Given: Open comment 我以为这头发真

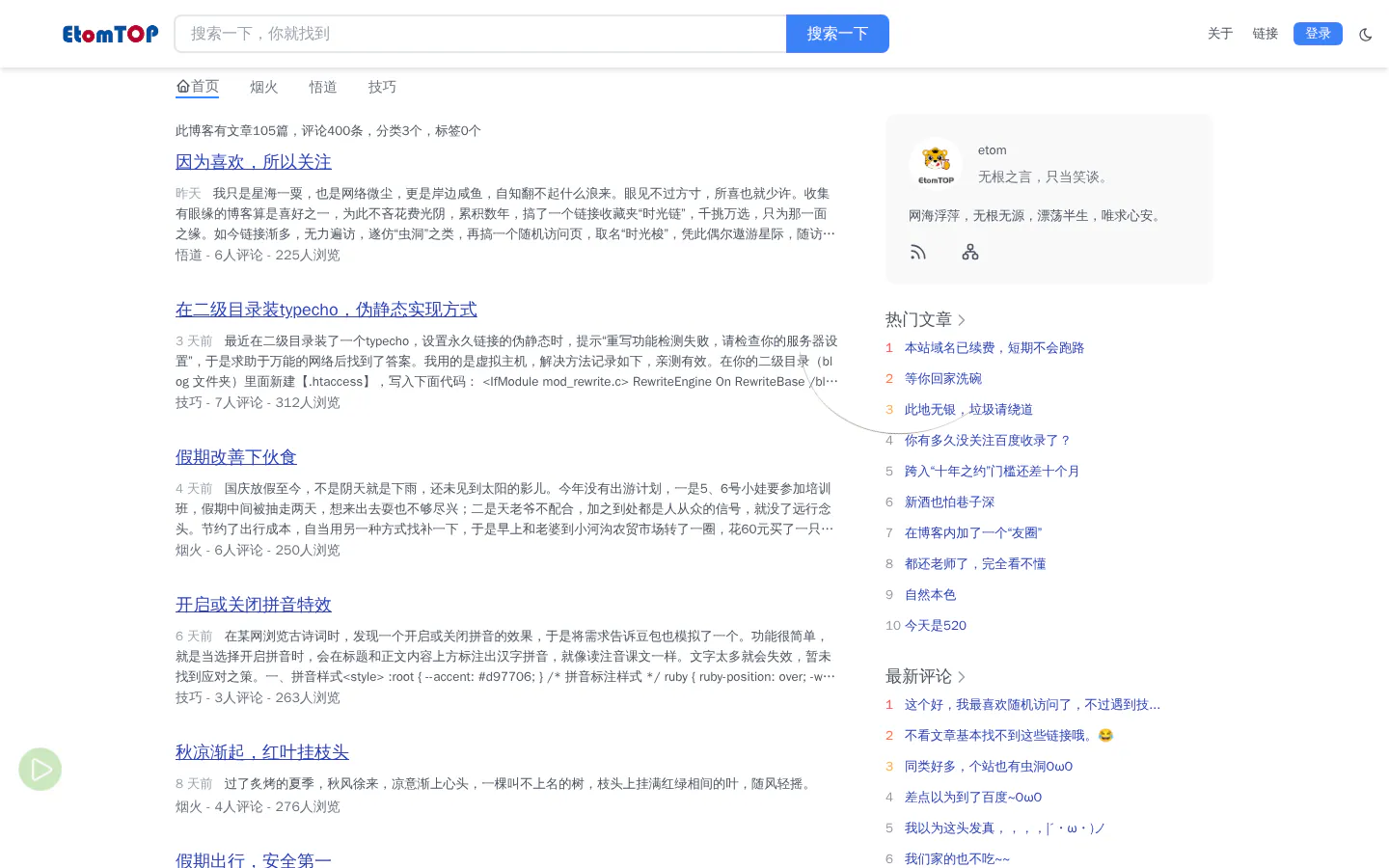Looking at the screenshot, I should coord(1005,828).
